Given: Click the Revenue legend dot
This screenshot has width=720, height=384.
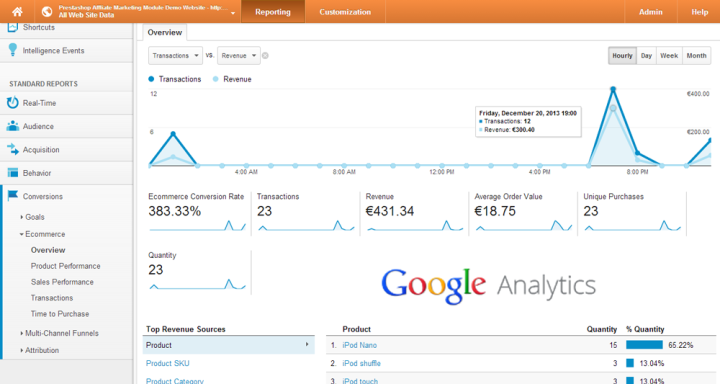Looking at the screenshot, I should point(216,79).
